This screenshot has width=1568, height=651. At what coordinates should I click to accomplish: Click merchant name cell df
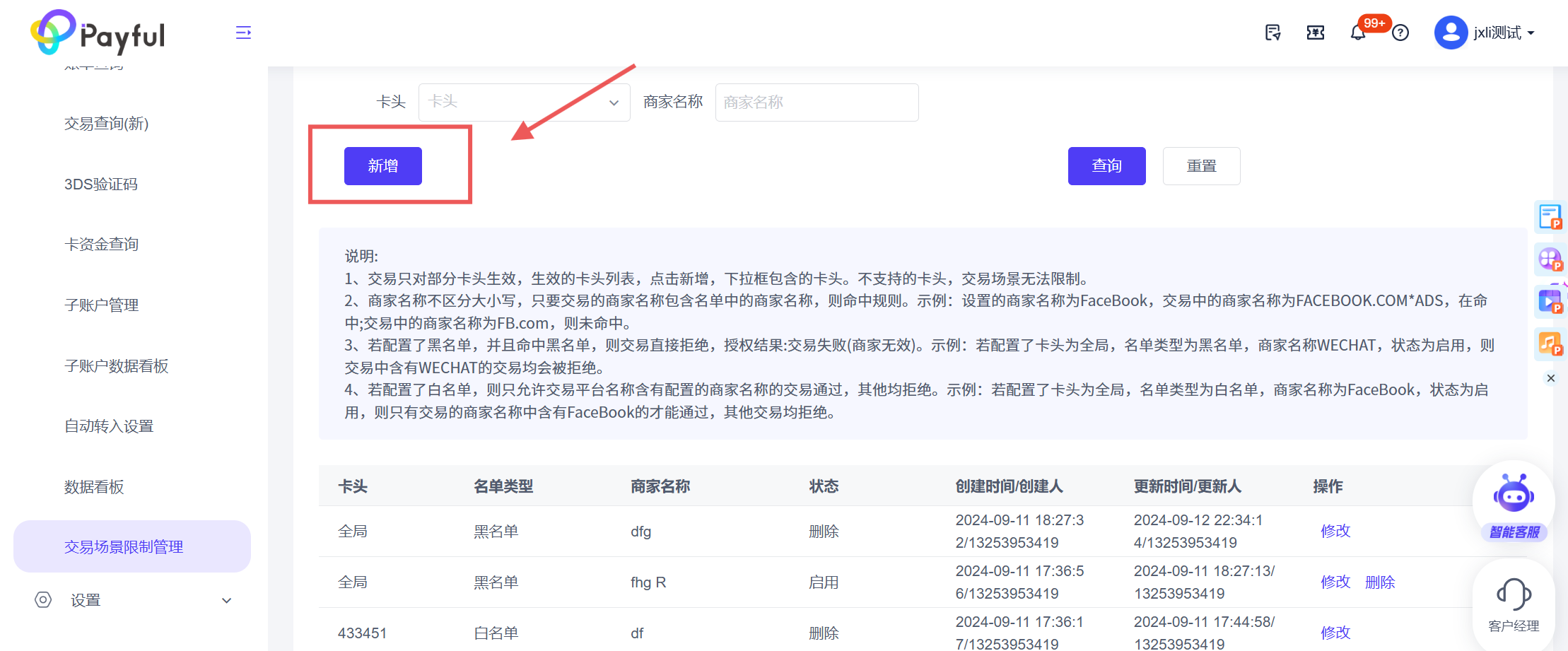click(637, 633)
